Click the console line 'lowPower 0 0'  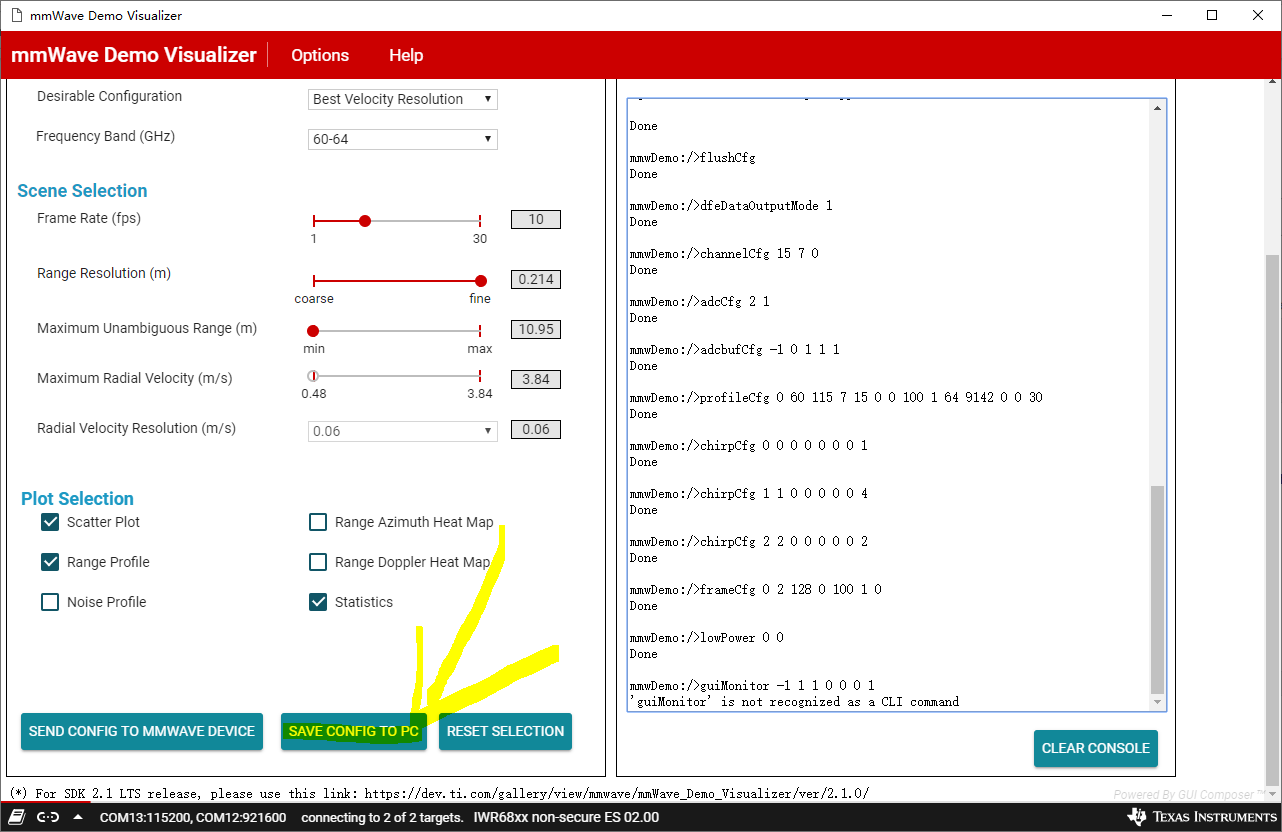click(x=706, y=638)
